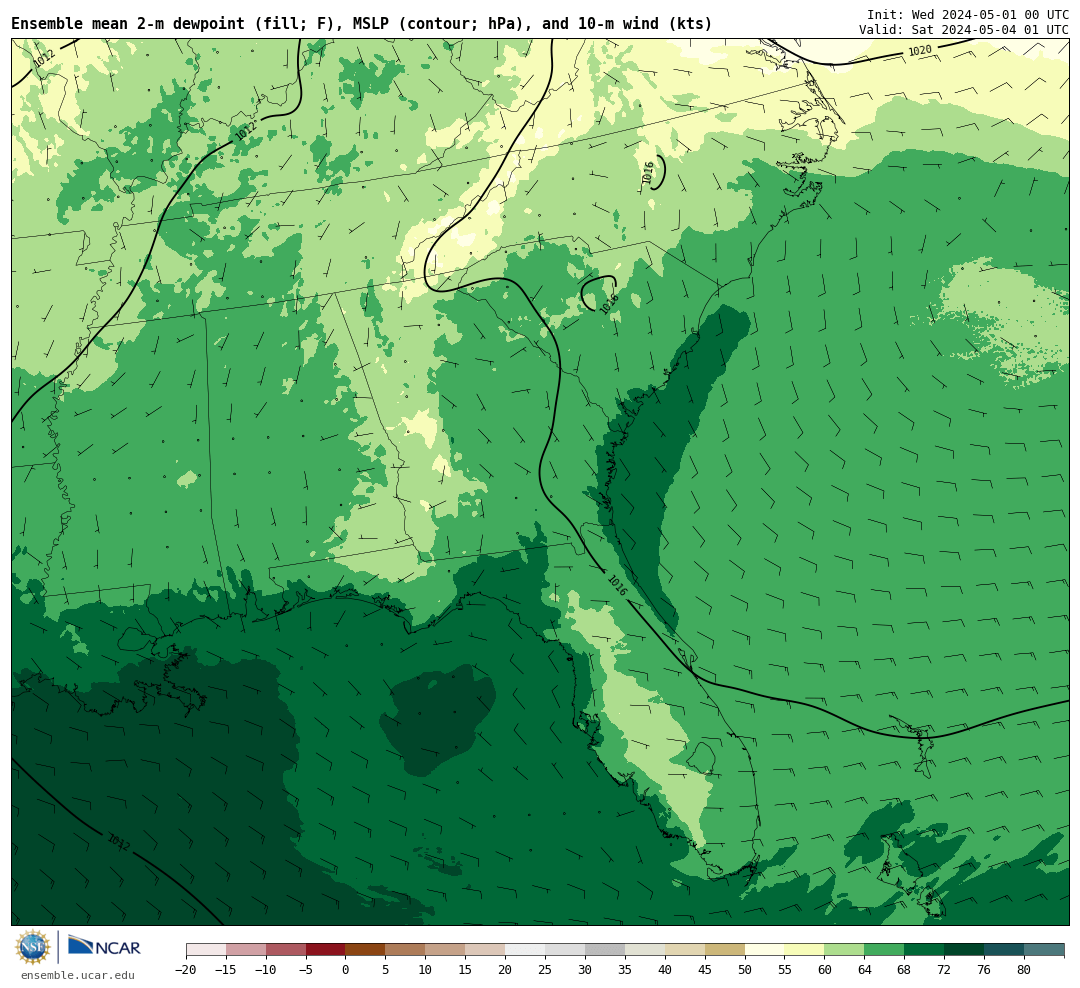The height and width of the screenshot is (988, 1080).
Task: Pick the beige 40 to 45 color swatch
Action: point(685,950)
